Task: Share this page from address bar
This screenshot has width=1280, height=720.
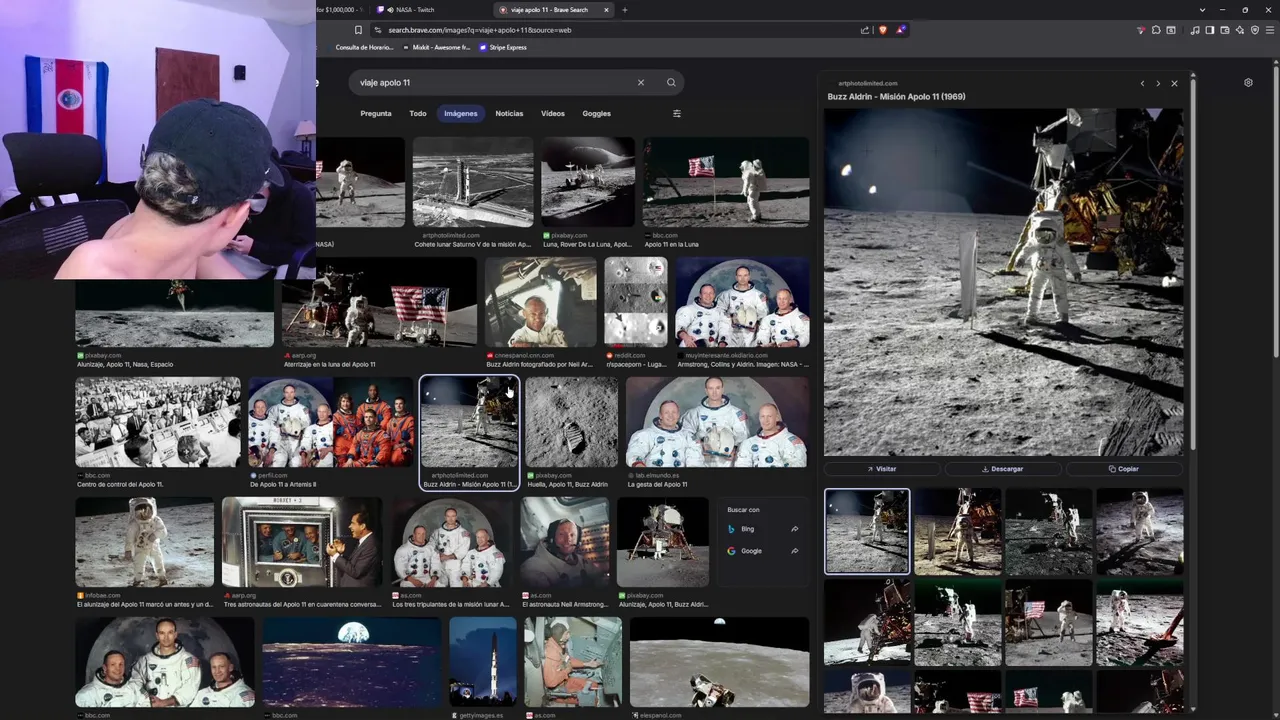Action: 865,30
